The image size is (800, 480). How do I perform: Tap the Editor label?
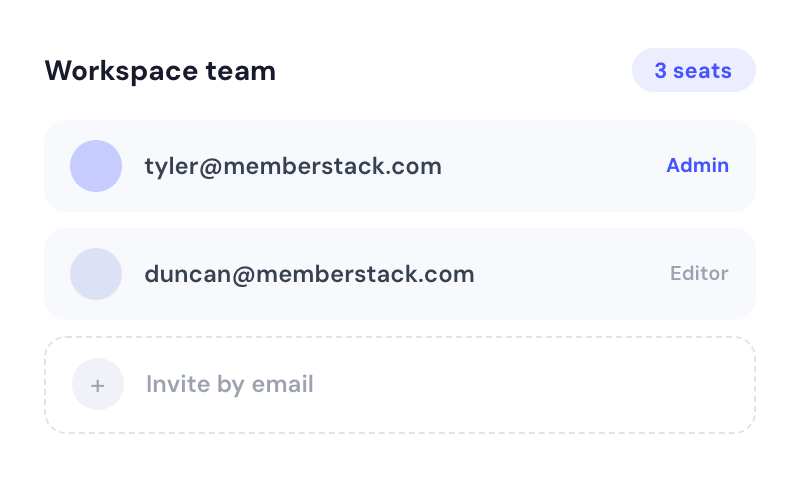699,273
